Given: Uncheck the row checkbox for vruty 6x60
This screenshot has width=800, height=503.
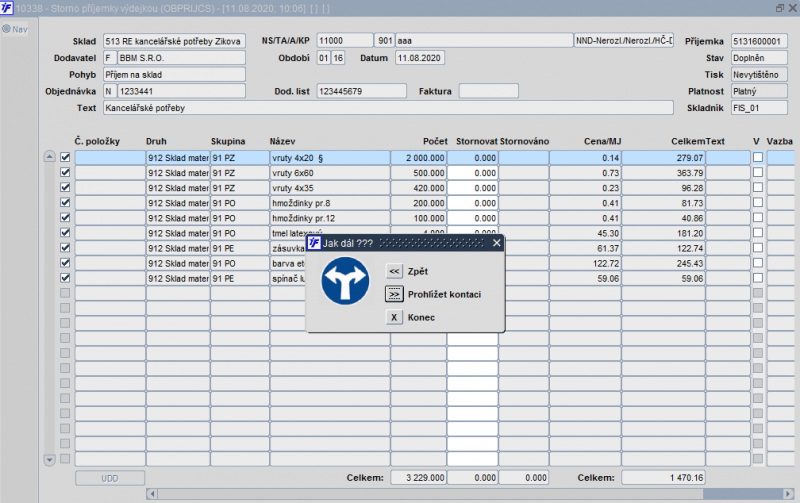Looking at the screenshot, I should pyautogui.click(x=65, y=172).
